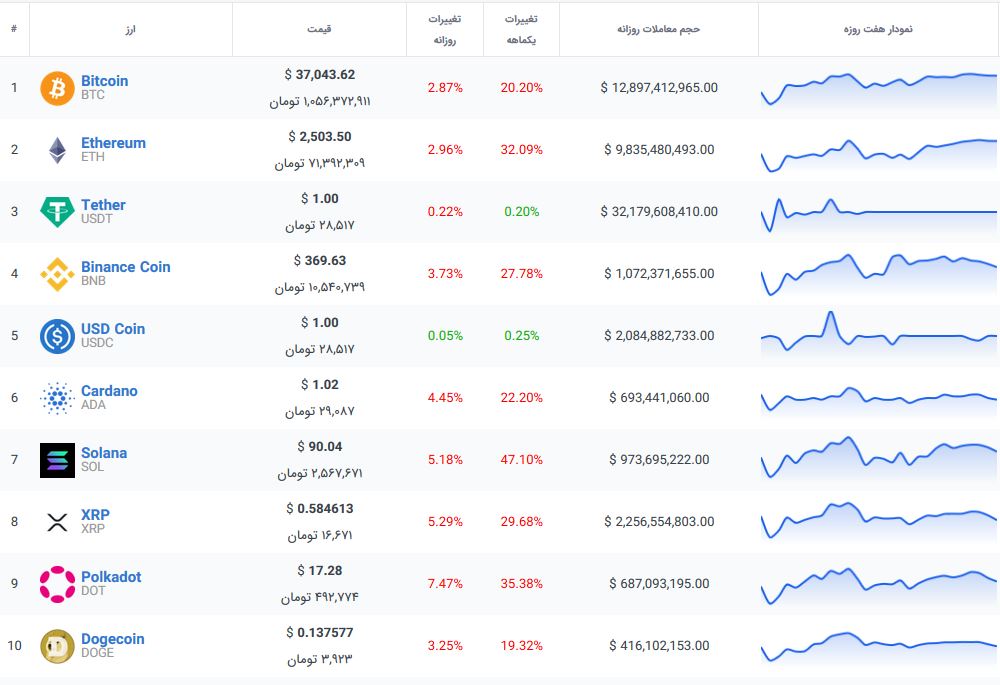Image resolution: width=1000 pixels, height=685 pixels.
Task: Click the Tether seven-day sparkline chart
Action: pos(878,212)
